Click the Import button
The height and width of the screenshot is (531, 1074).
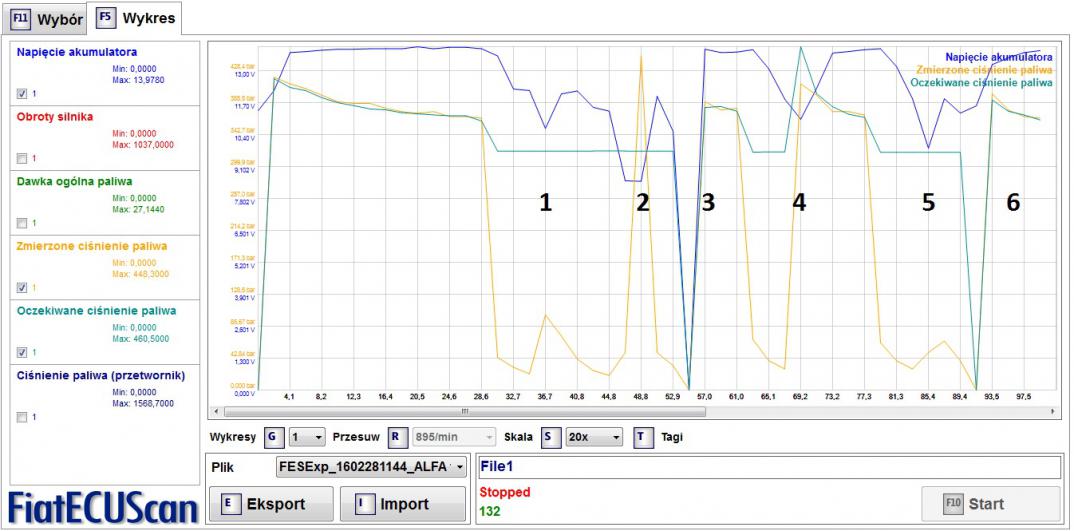point(403,504)
